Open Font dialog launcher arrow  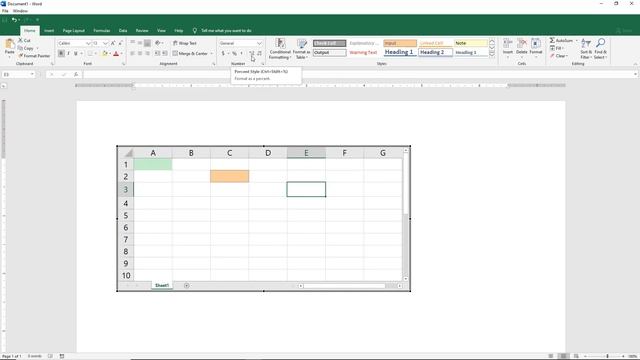pyautogui.click(x=123, y=64)
